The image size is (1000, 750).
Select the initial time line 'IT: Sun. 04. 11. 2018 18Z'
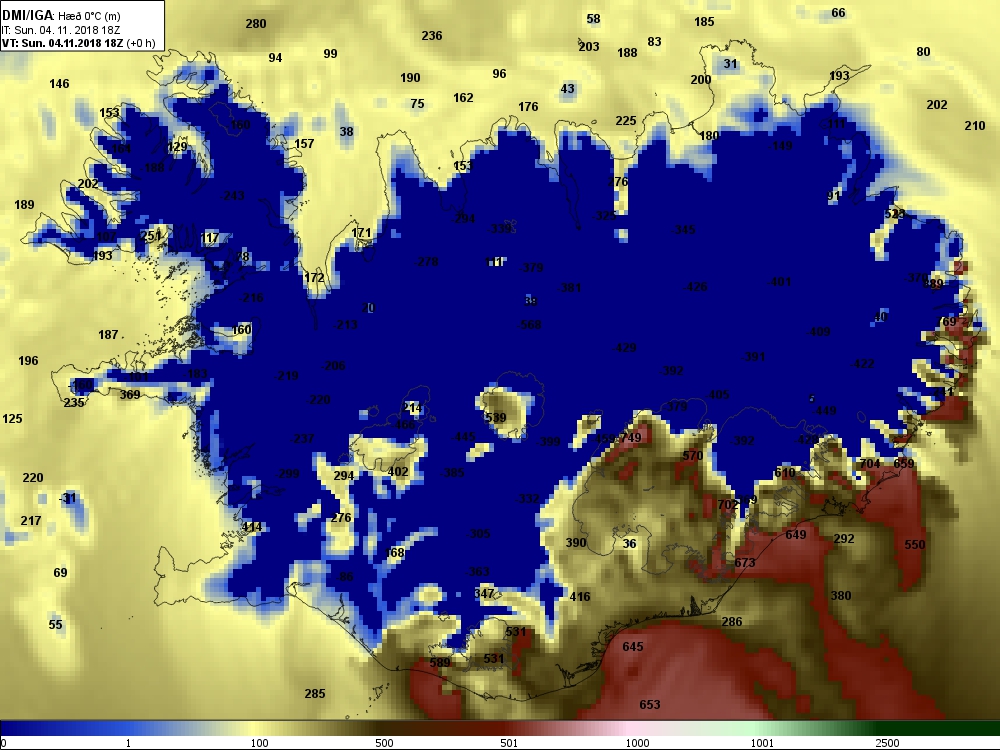point(61,30)
